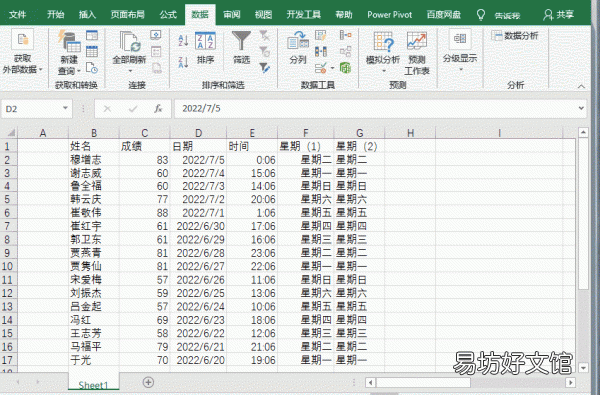Switch to the 视图 tab
This screenshot has height=395, width=600.
coord(263,15)
